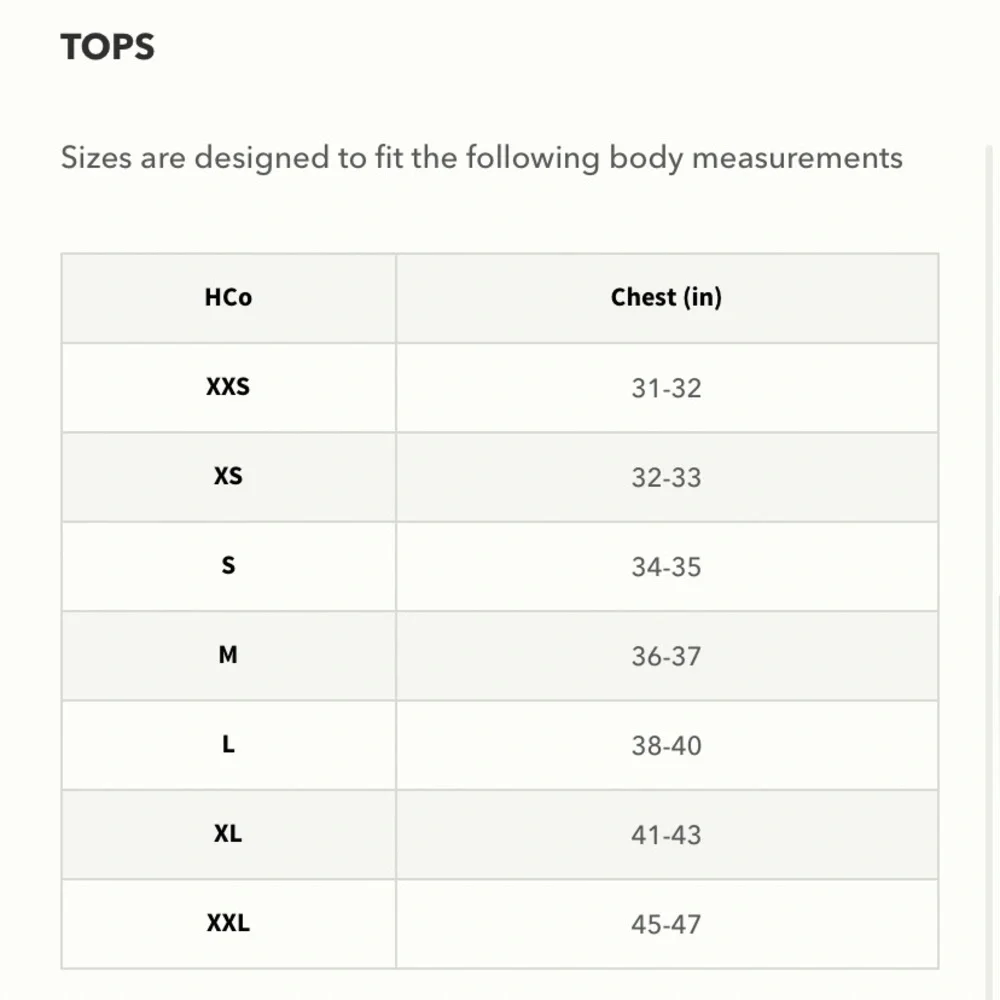Select the 45-47 chest measurement cell
1000x1000 pixels.
[x=666, y=924]
